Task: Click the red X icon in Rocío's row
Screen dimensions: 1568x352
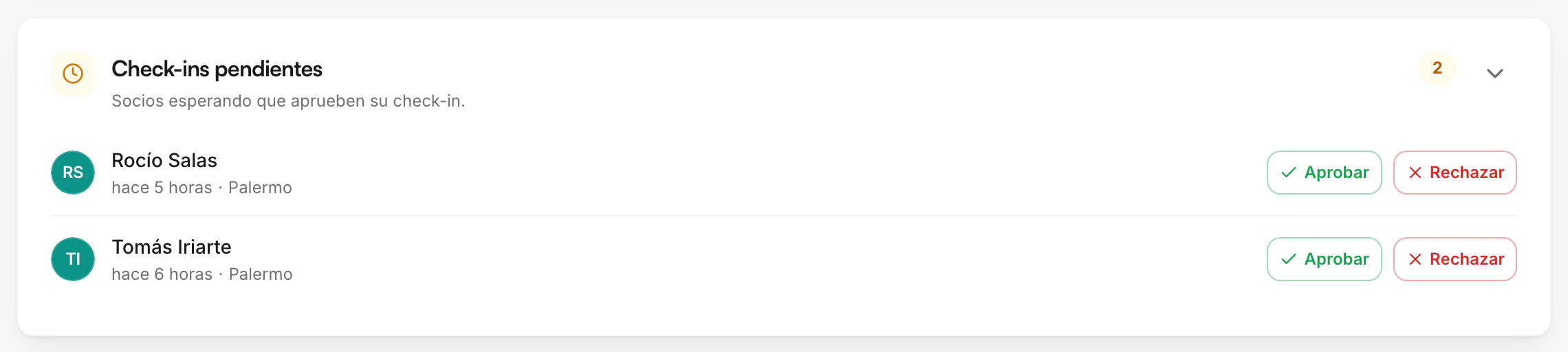Action: tap(1415, 173)
